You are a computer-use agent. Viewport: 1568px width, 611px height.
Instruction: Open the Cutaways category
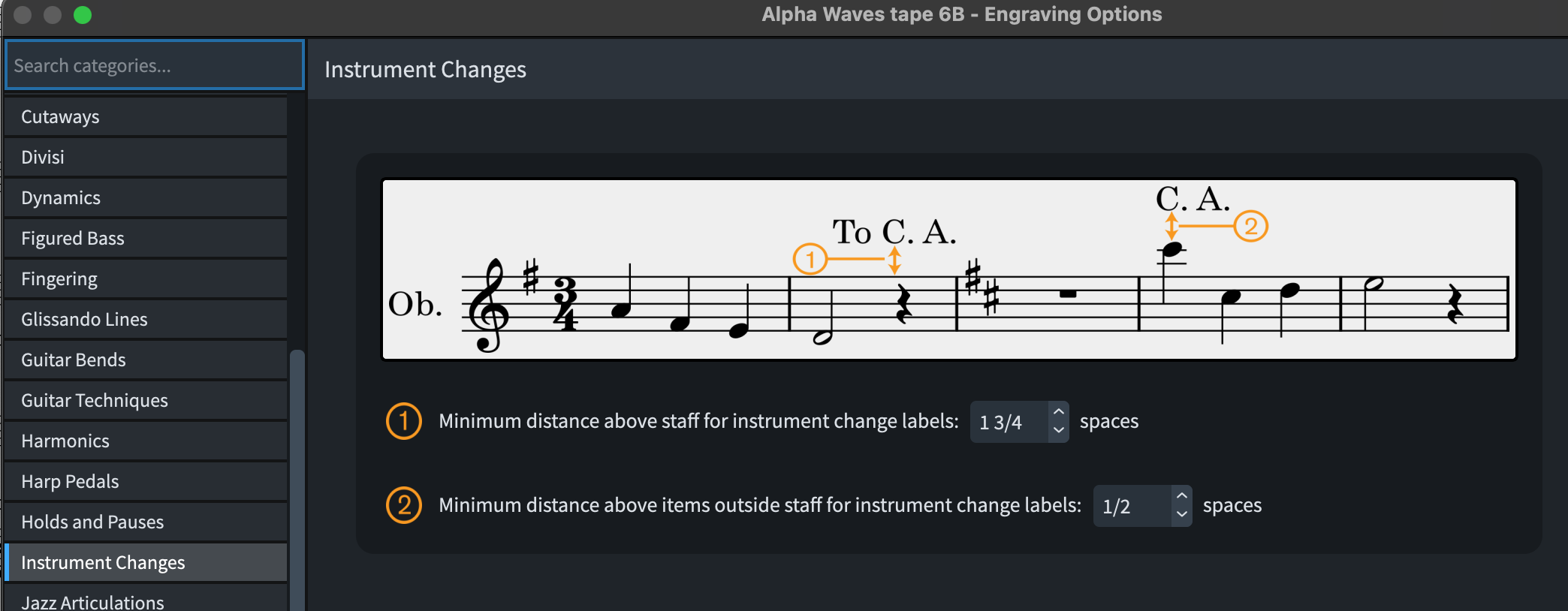point(146,116)
